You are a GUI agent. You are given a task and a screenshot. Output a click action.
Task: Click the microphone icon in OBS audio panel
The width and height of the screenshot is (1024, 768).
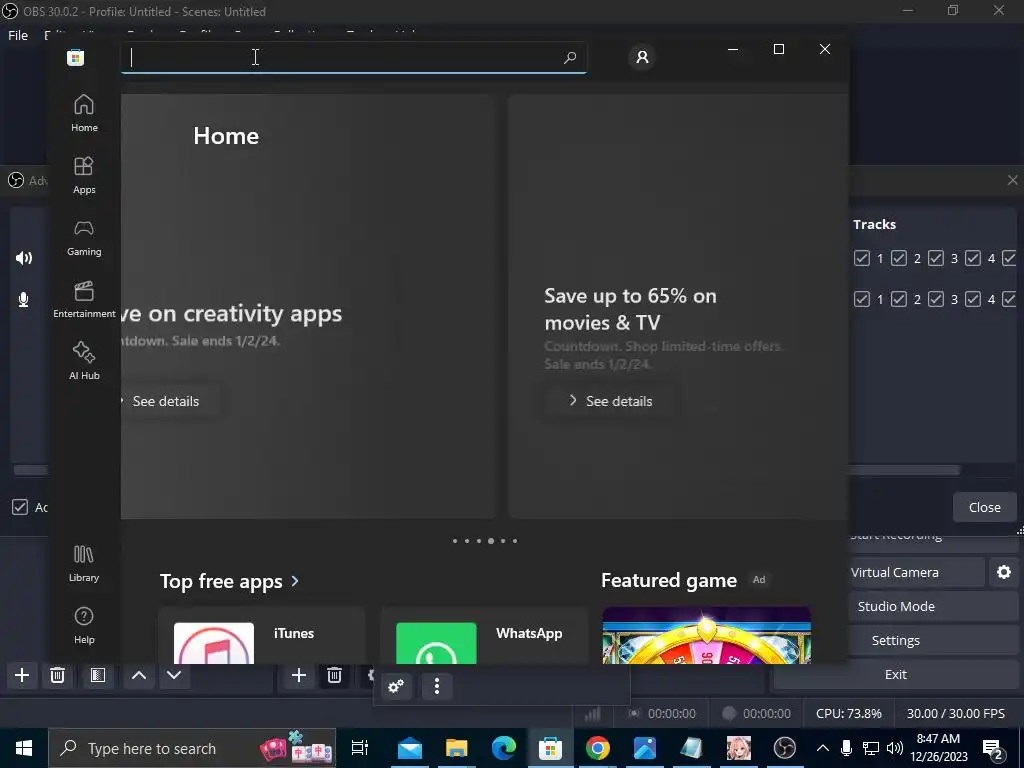(x=24, y=300)
